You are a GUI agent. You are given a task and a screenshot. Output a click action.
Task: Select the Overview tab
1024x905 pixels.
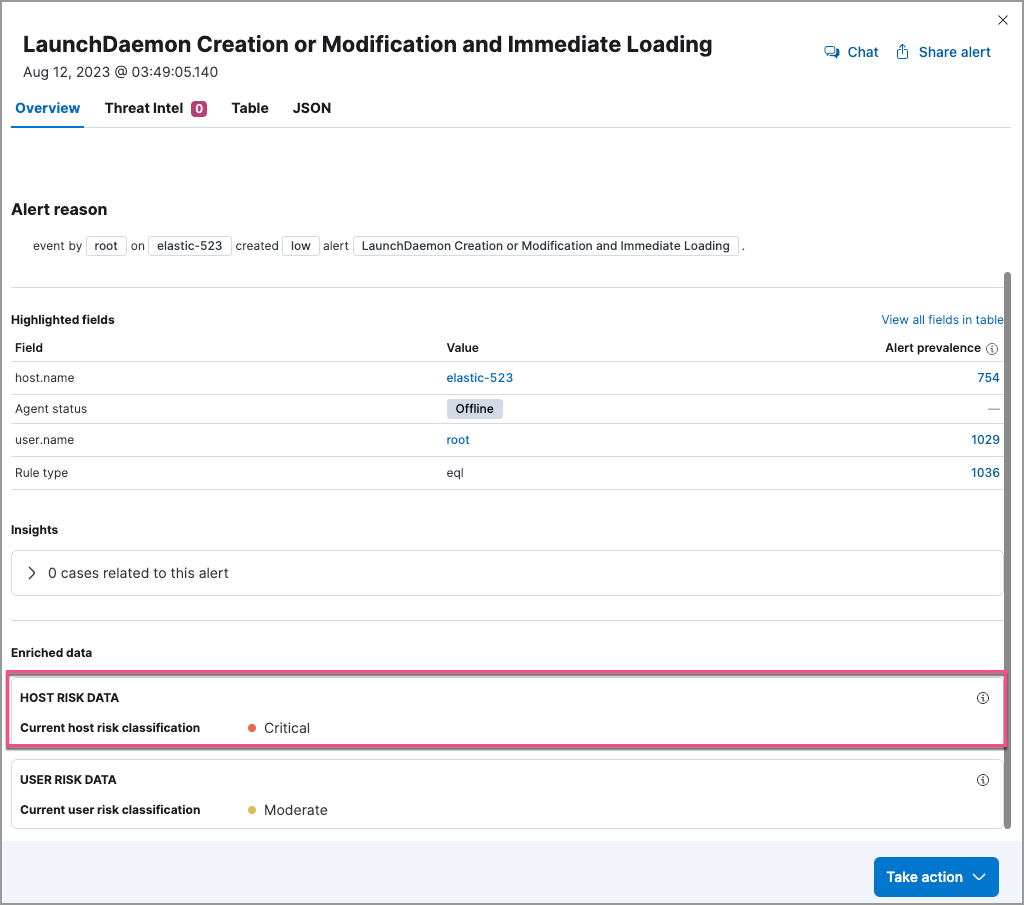pyautogui.click(x=47, y=108)
